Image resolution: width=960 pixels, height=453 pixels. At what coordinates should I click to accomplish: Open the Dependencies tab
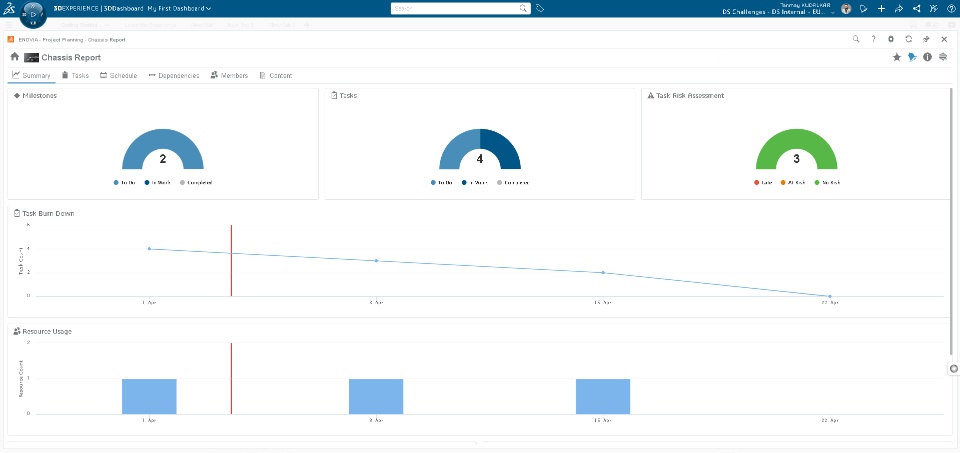click(x=174, y=75)
